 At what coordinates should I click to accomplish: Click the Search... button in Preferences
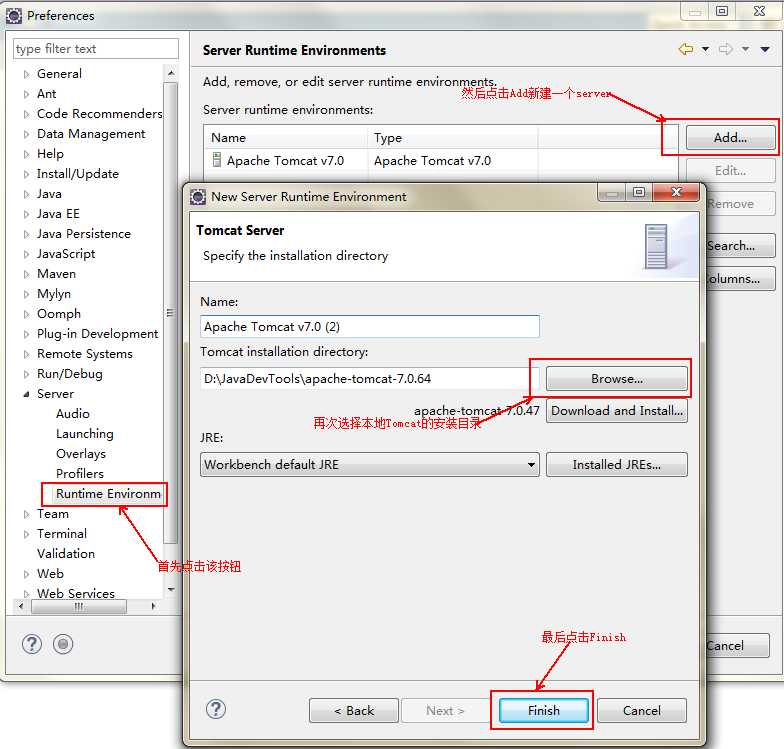740,246
